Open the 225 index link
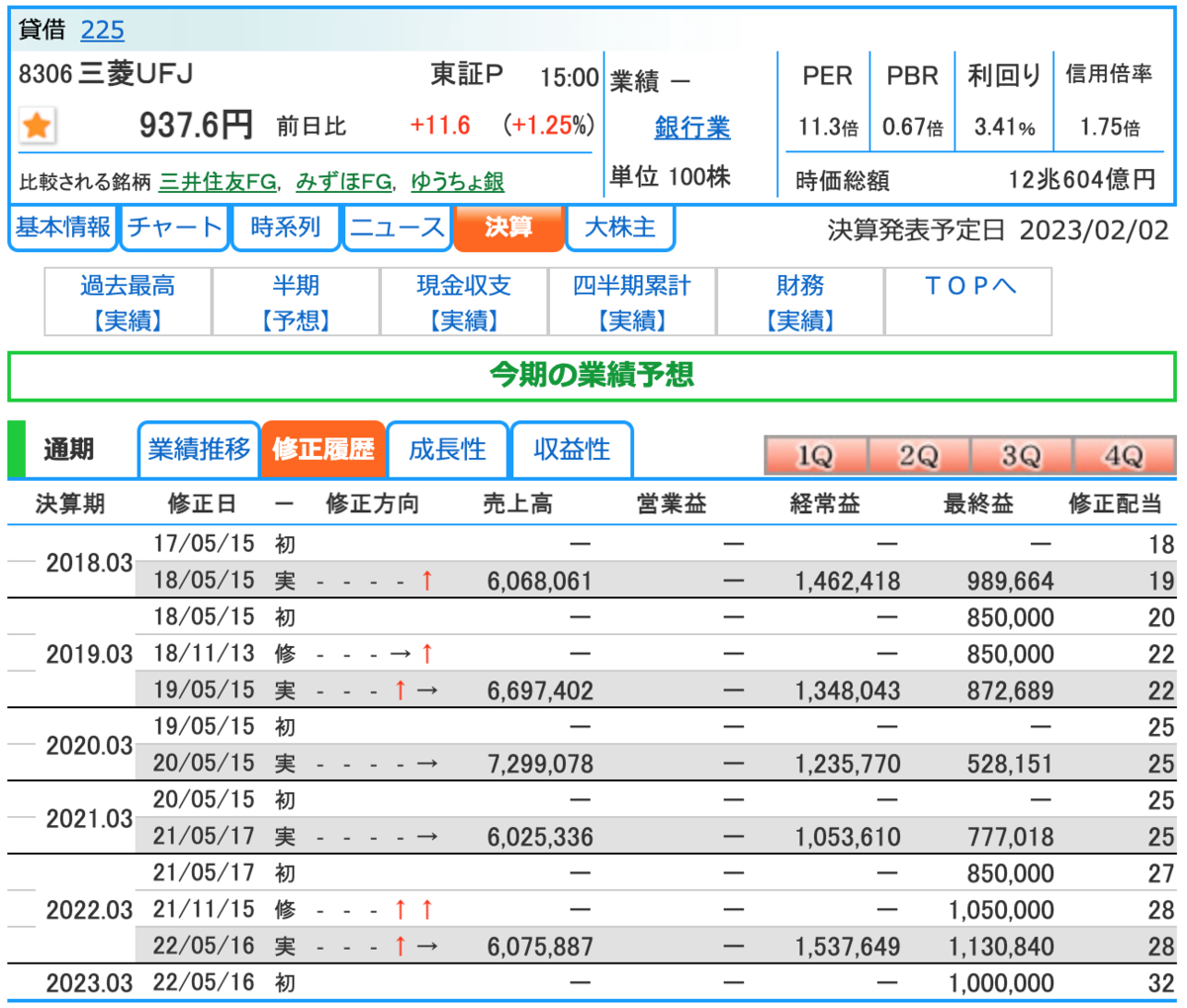 click(102, 30)
